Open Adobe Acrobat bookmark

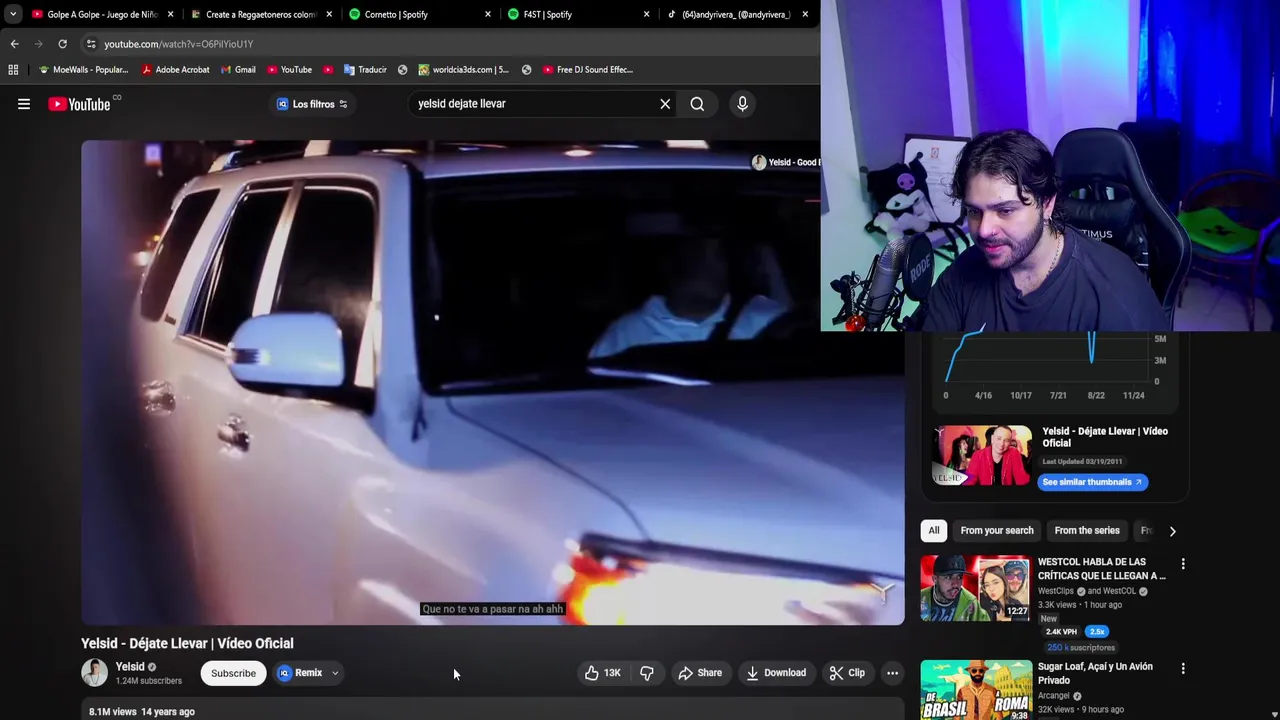coord(175,70)
